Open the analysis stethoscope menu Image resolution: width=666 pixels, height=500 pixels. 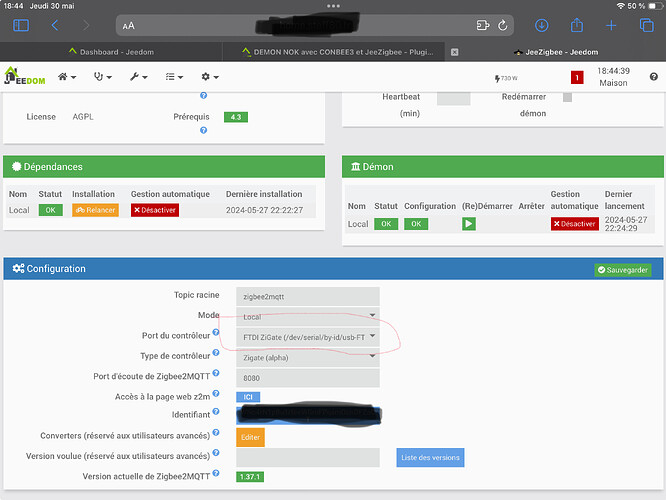[102, 77]
